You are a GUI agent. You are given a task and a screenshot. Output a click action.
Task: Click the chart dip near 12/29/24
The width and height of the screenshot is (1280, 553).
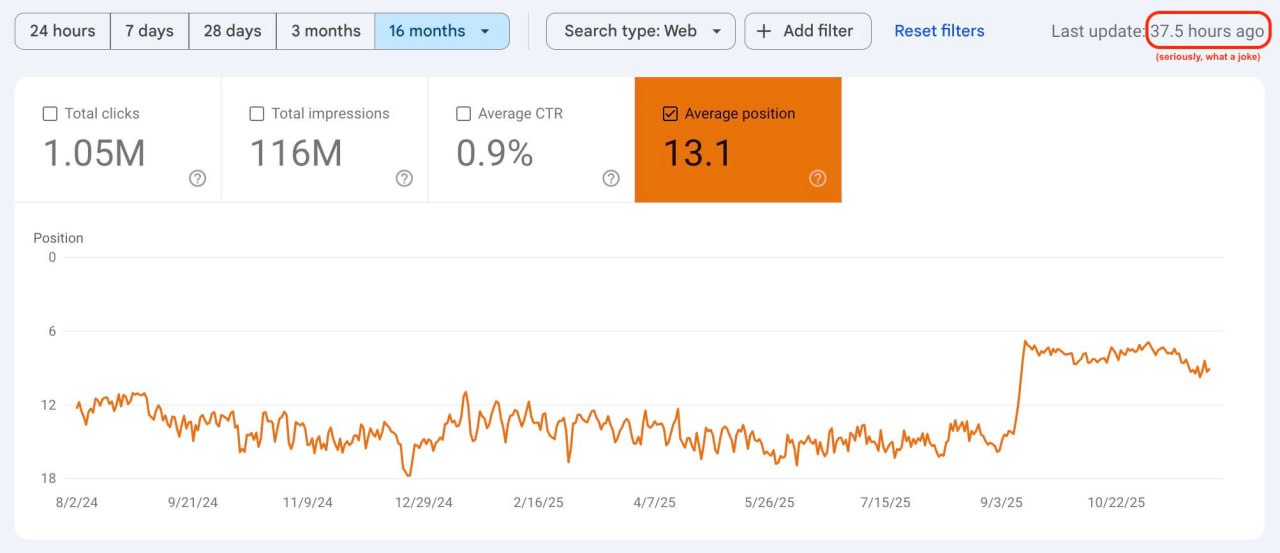(x=408, y=475)
